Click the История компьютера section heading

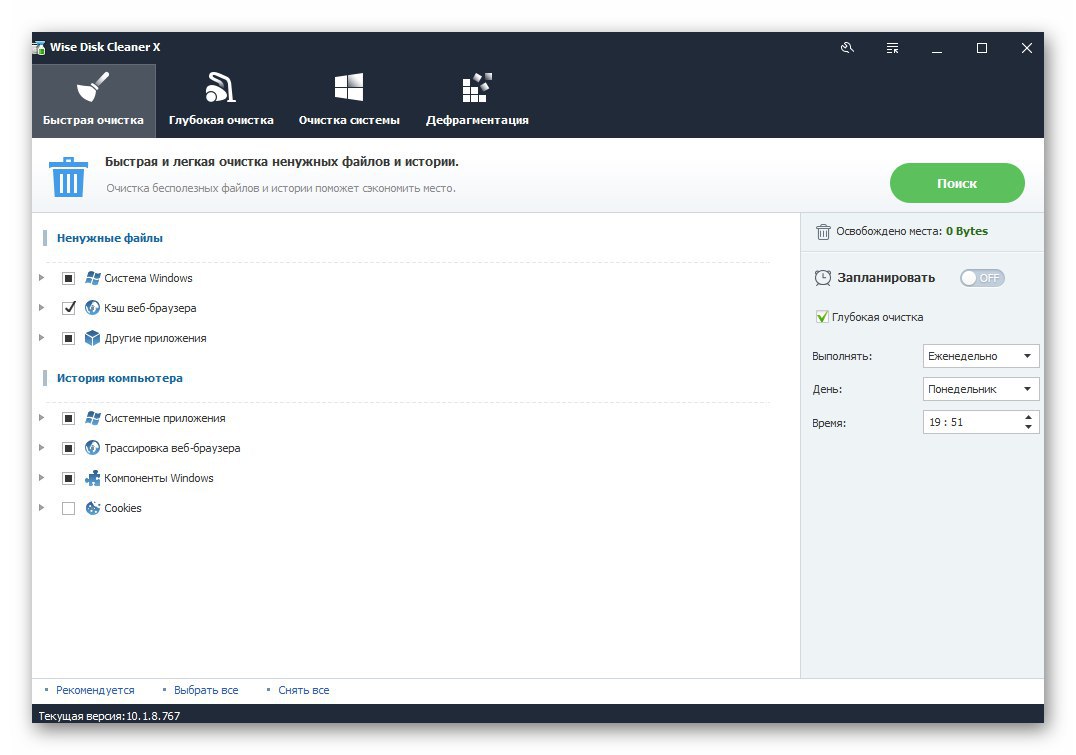point(119,378)
